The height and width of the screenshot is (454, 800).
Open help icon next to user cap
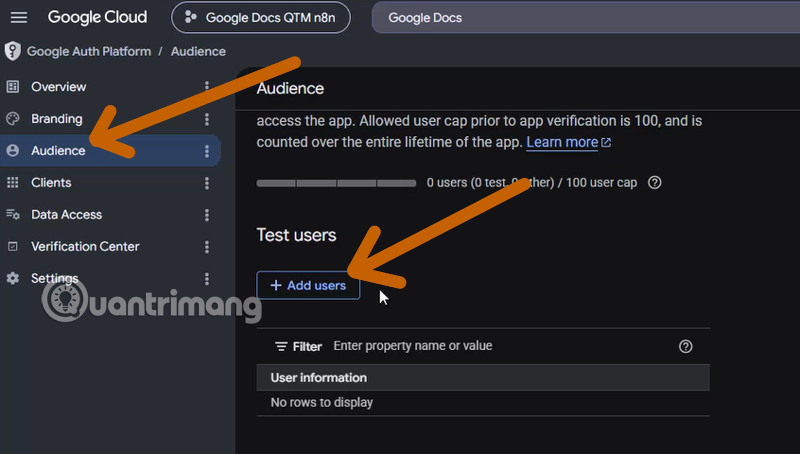(x=655, y=183)
